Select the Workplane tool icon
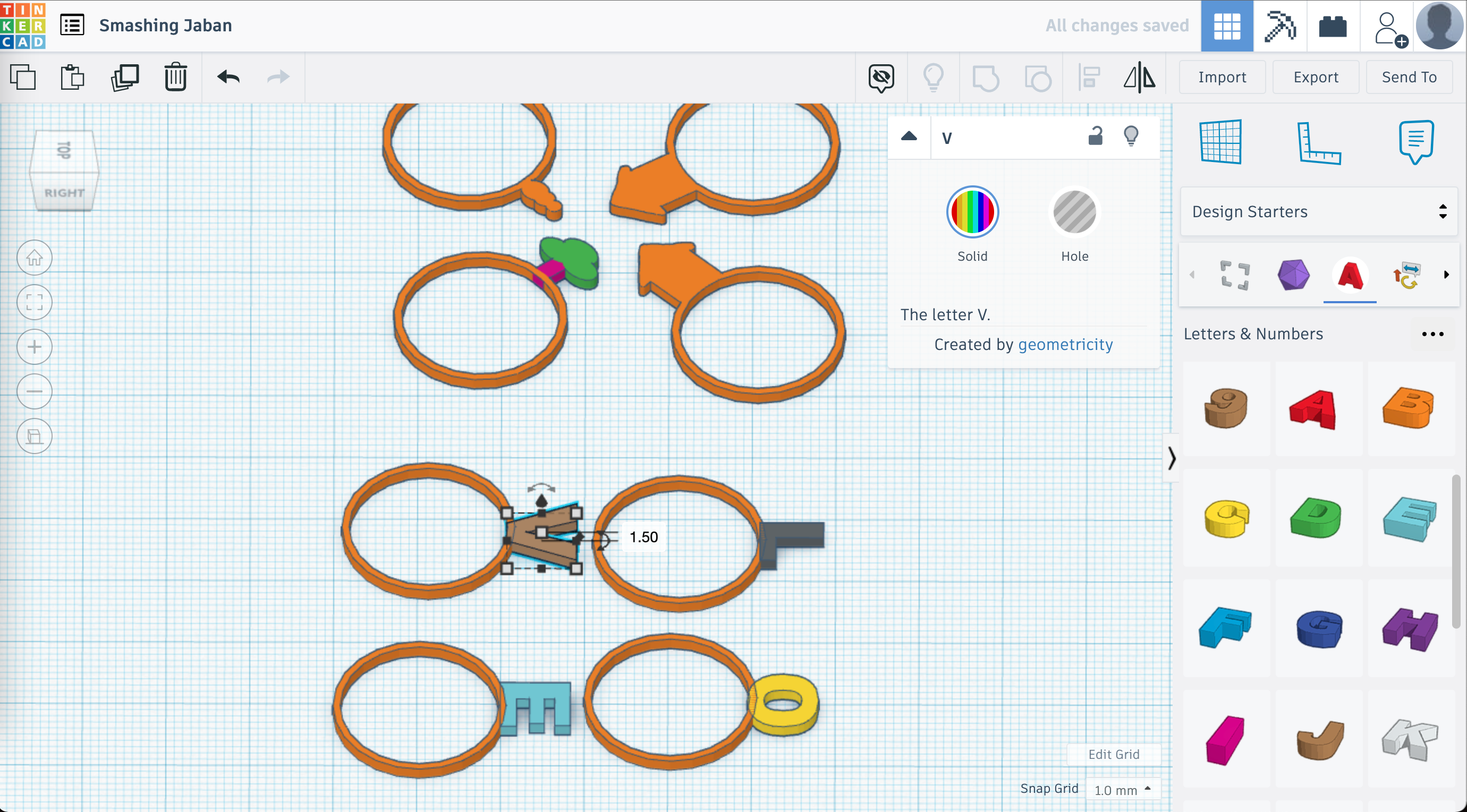Image resolution: width=1467 pixels, height=812 pixels. 1220,142
